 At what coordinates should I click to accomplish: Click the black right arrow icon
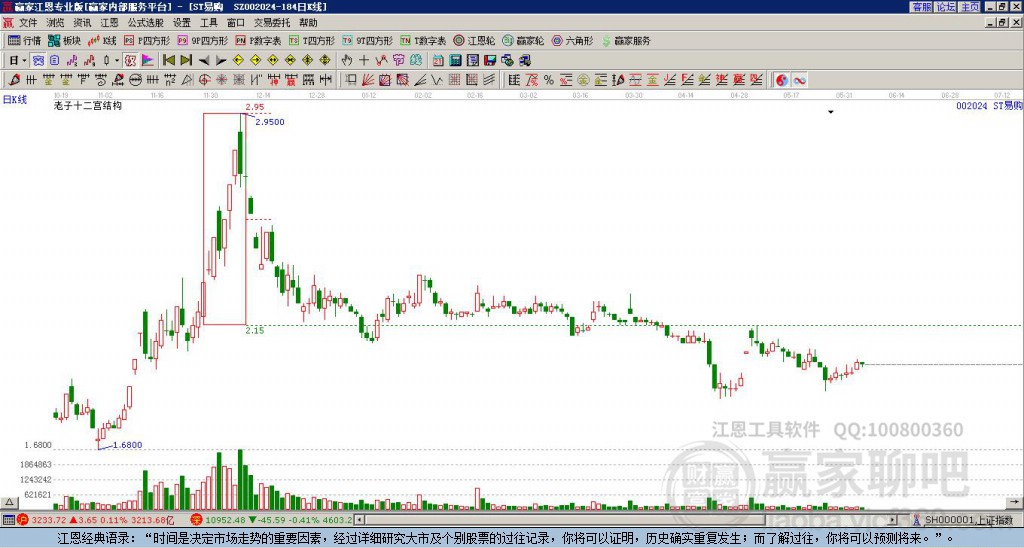click(x=221, y=60)
